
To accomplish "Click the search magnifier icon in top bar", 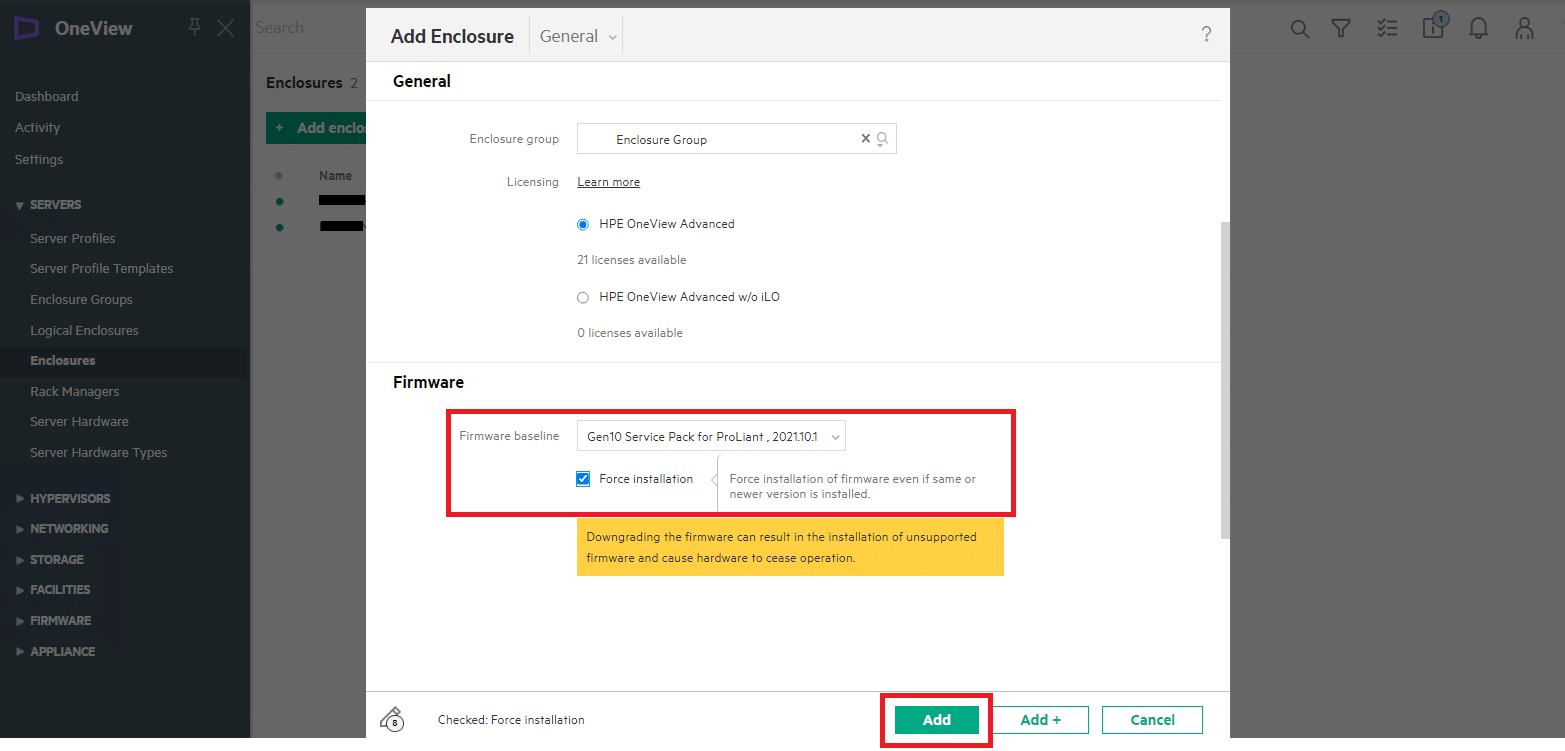I will (x=1300, y=29).
